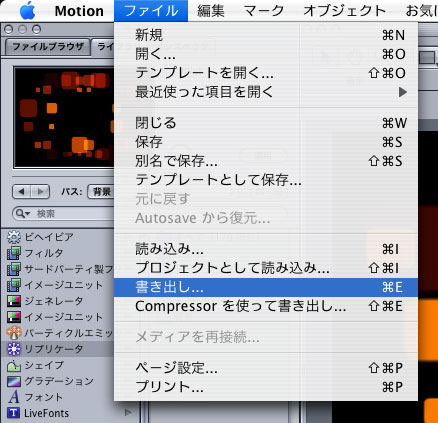The width and height of the screenshot is (438, 423).
Task: Open the マーク menu
Action: (x=264, y=11)
